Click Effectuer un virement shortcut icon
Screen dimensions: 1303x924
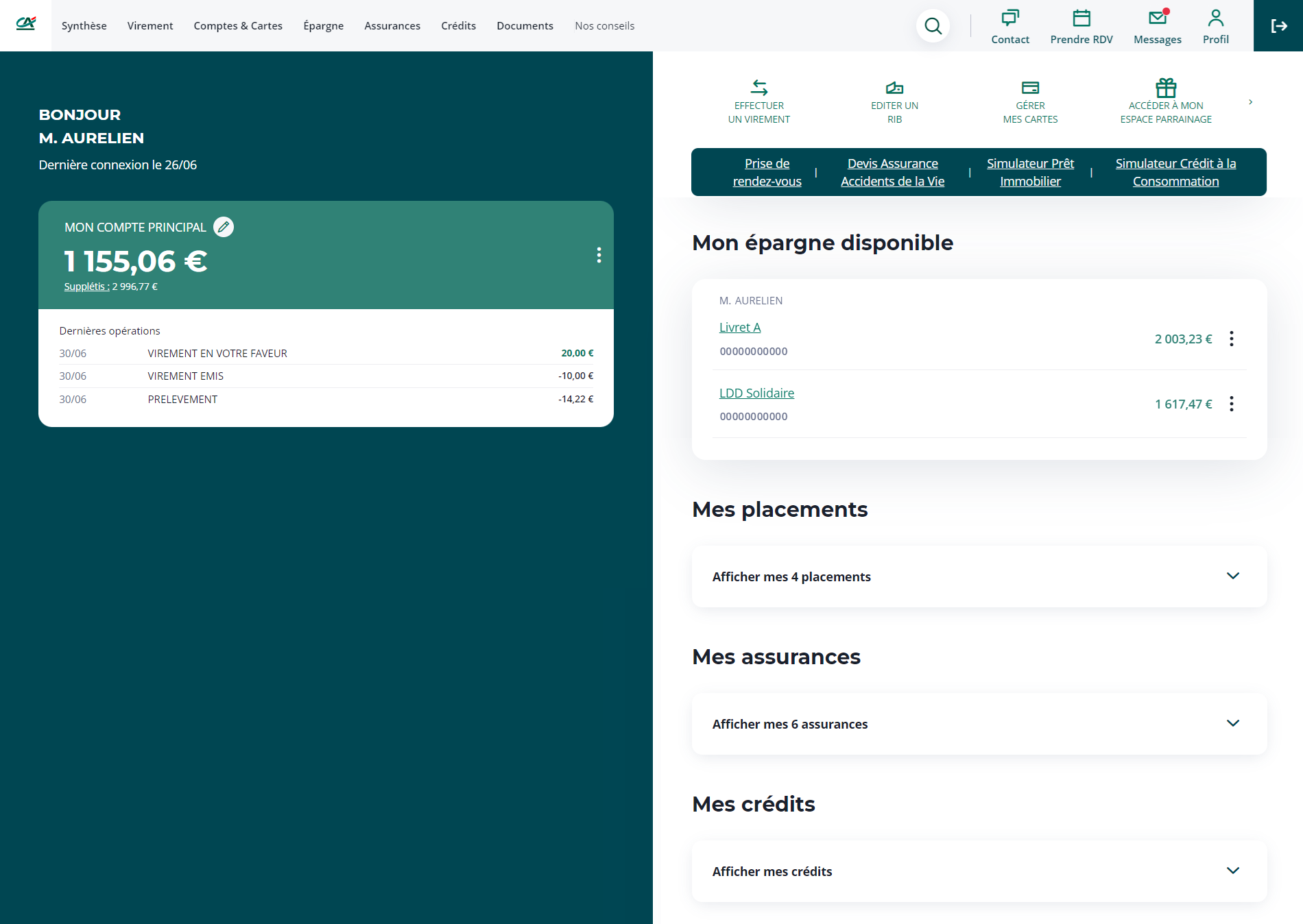click(758, 88)
